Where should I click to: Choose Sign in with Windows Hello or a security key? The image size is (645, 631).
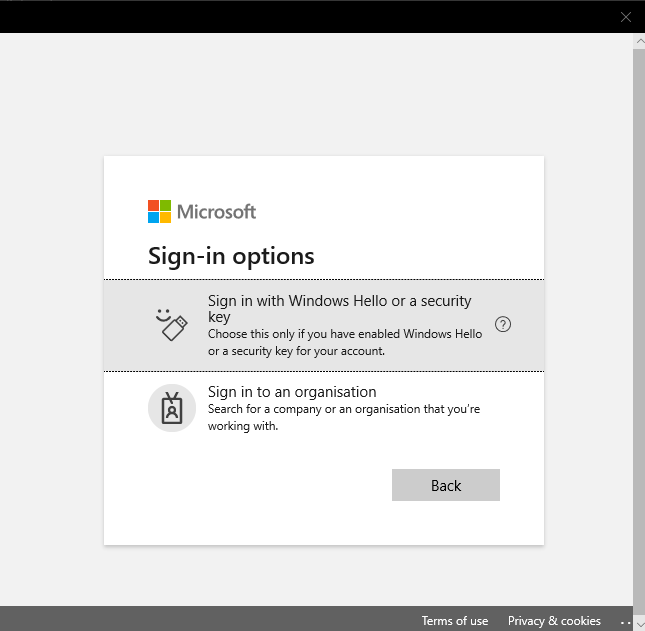coord(324,325)
